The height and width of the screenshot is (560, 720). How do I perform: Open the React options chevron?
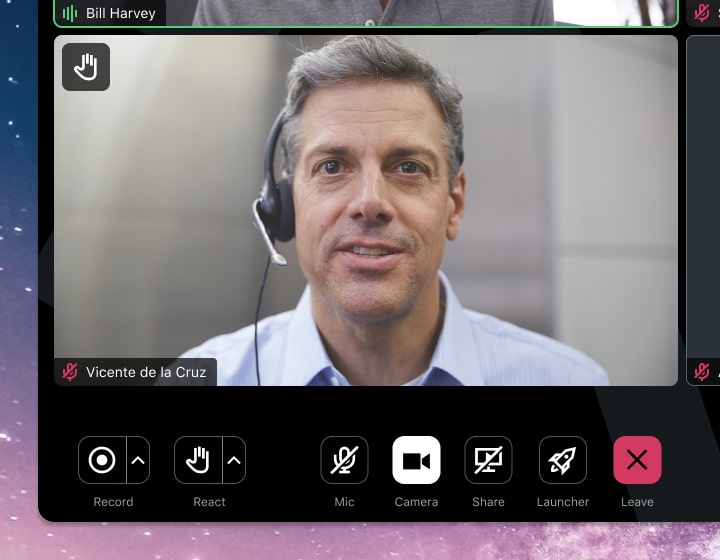click(234, 460)
